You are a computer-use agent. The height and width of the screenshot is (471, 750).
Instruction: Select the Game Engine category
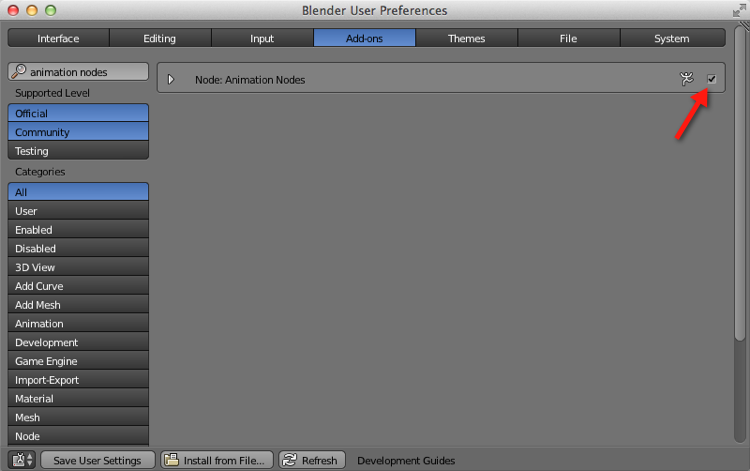(78, 361)
